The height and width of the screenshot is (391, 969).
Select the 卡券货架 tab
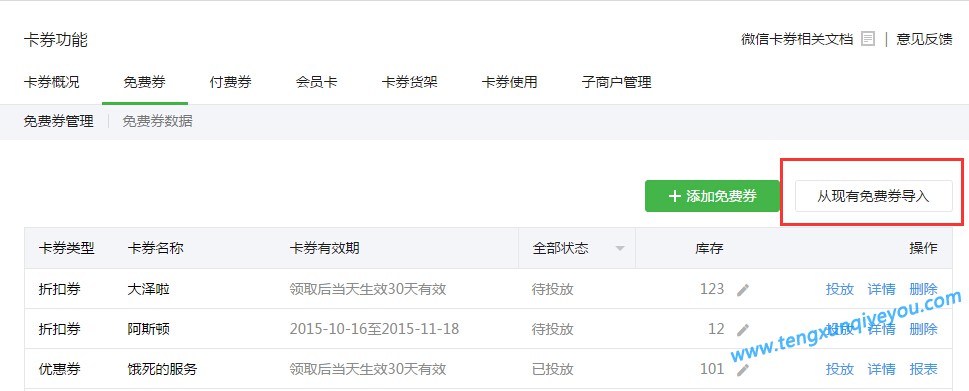pos(409,82)
